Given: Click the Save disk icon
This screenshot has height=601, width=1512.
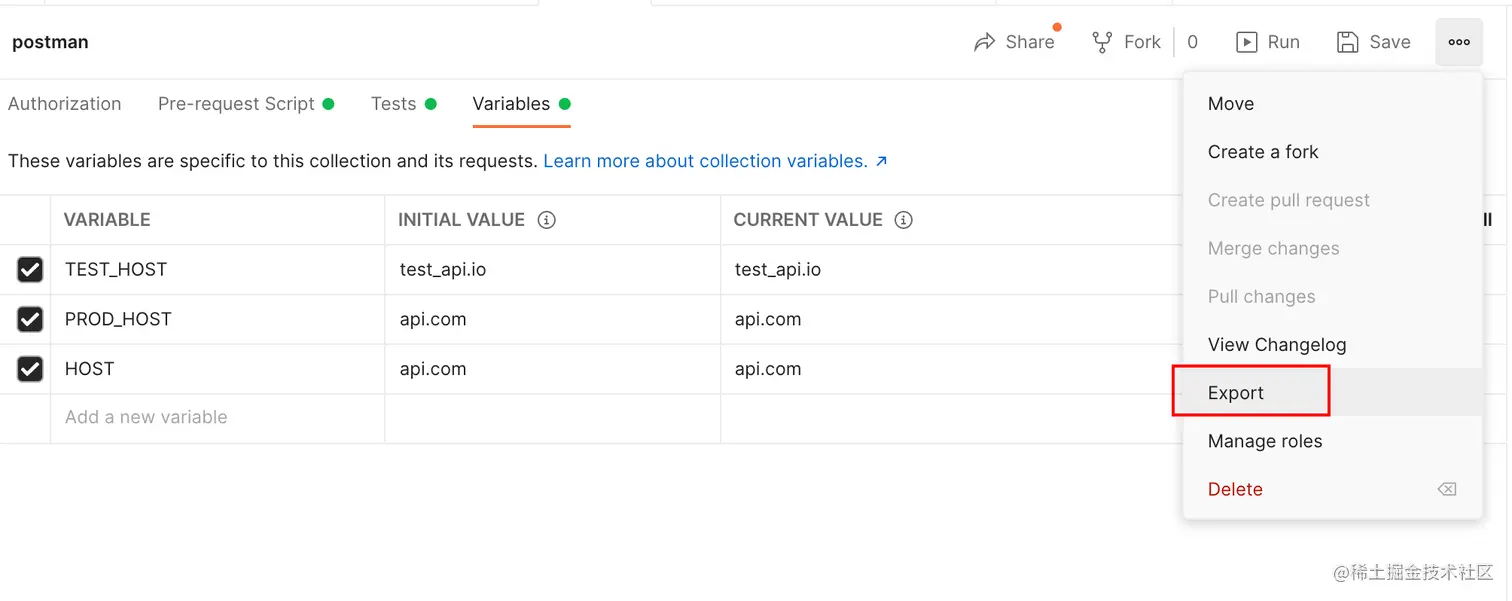Looking at the screenshot, I should coord(1348,42).
